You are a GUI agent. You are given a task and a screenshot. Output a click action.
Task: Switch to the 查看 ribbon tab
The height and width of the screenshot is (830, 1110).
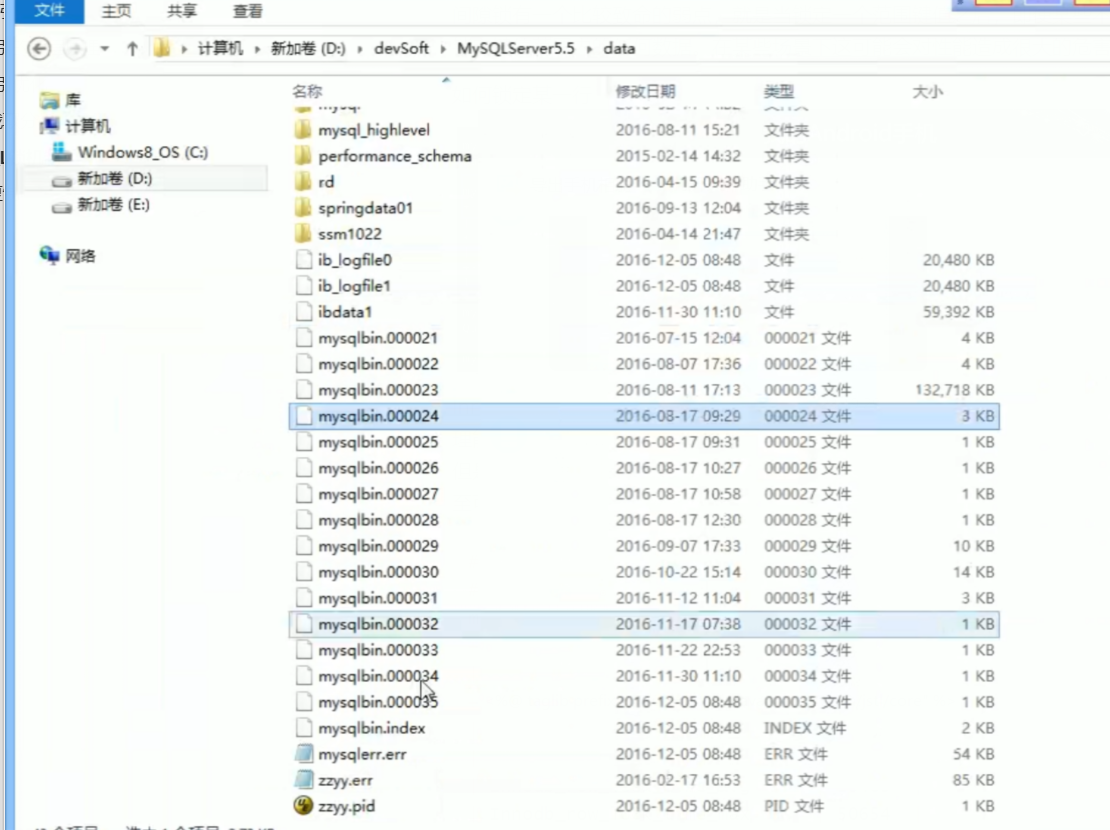248,11
